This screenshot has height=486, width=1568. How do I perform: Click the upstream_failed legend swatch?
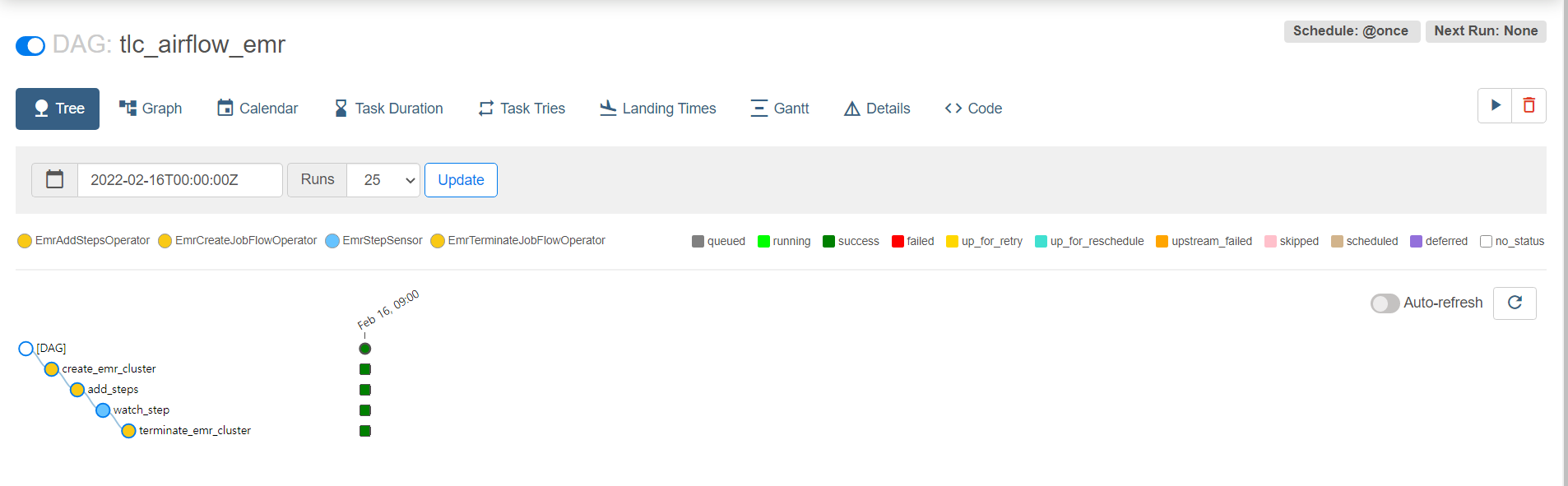tap(1162, 241)
